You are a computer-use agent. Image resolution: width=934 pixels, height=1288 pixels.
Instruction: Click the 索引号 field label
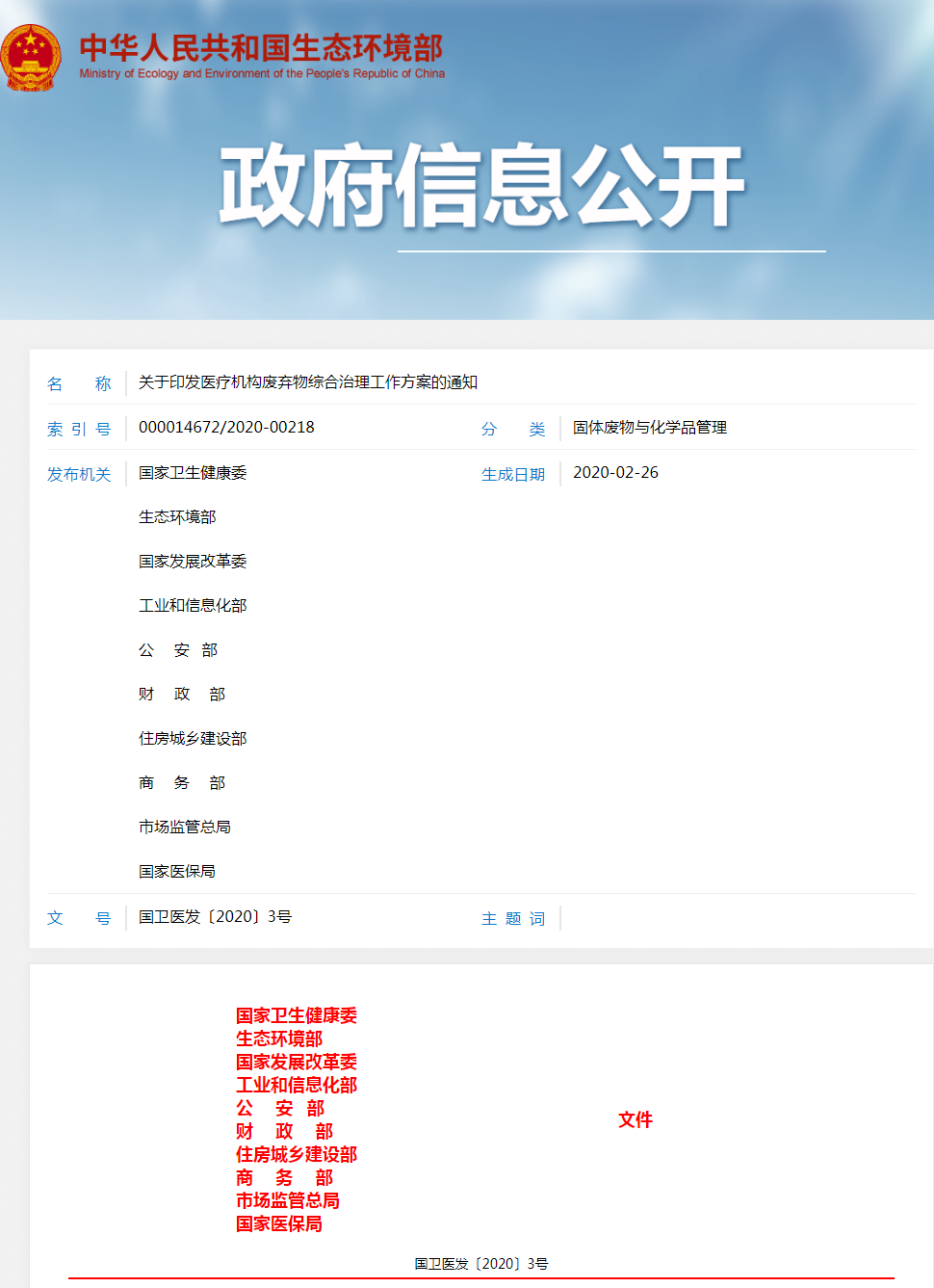click(79, 430)
